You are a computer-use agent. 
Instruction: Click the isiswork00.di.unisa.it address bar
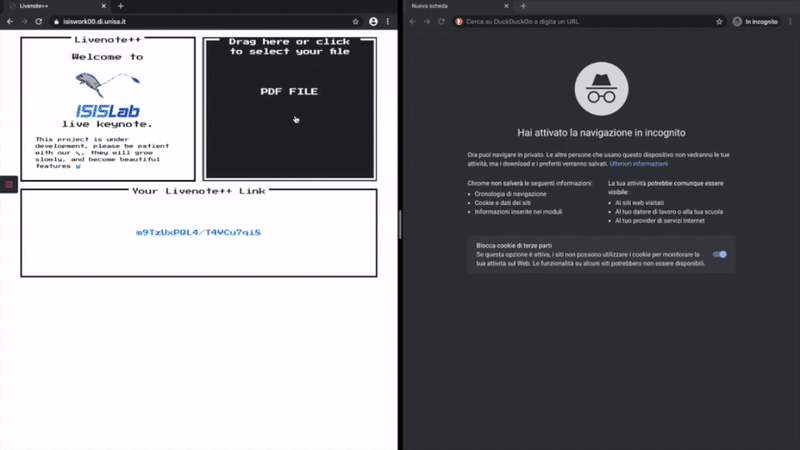click(x=204, y=21)
